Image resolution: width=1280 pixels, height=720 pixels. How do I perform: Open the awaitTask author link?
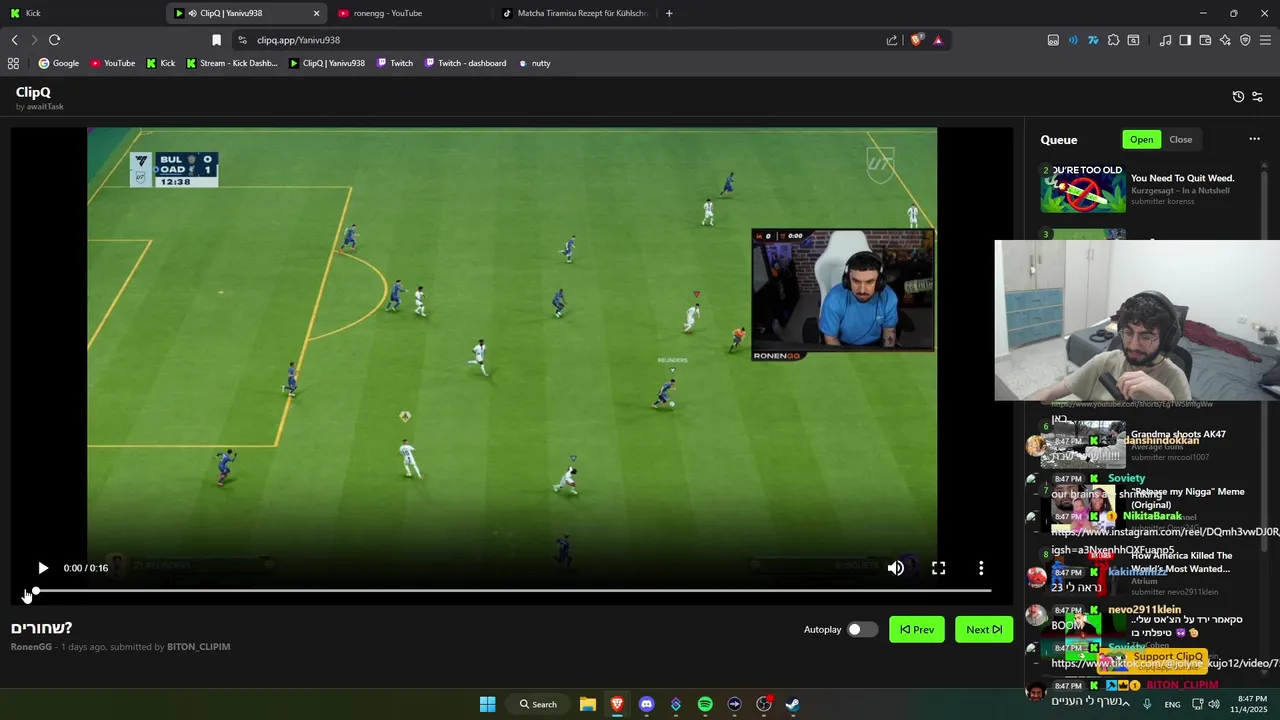click(x=45, y=106)
